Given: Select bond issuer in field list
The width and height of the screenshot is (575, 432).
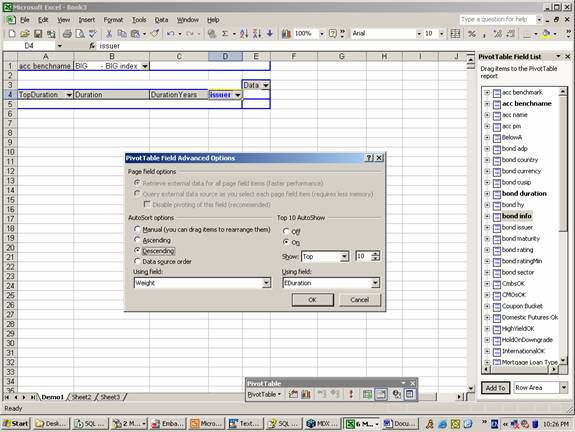Looking at the screenshot, I should (x=517, y=227).
